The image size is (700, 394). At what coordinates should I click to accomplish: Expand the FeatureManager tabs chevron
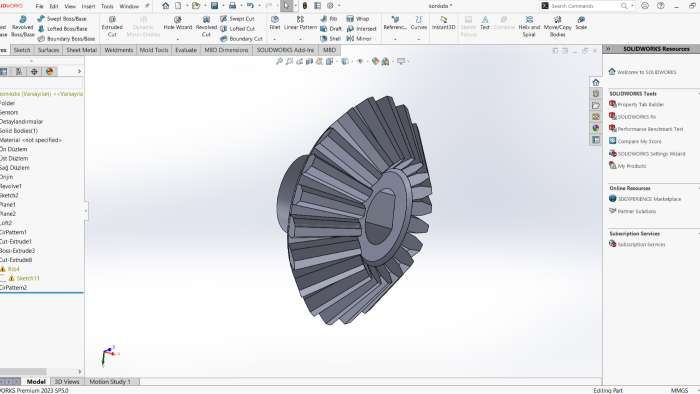pyautogui.click(x=79, y=71)
